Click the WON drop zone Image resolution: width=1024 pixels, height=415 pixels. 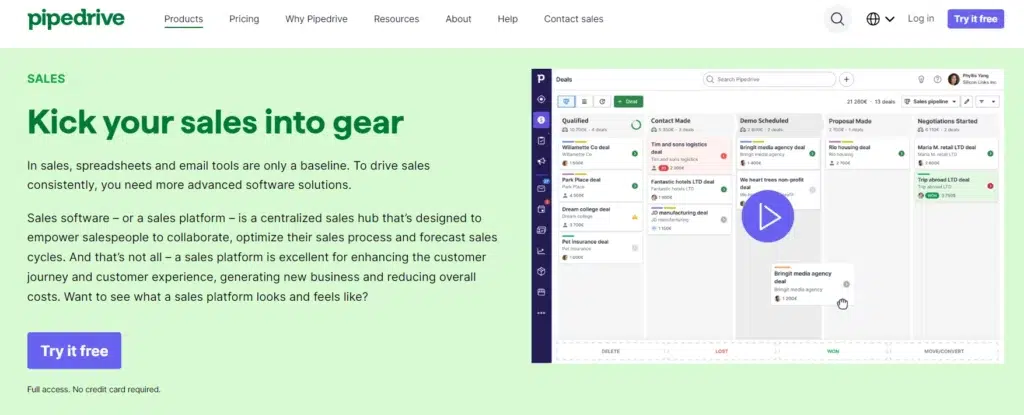(833, 352)
